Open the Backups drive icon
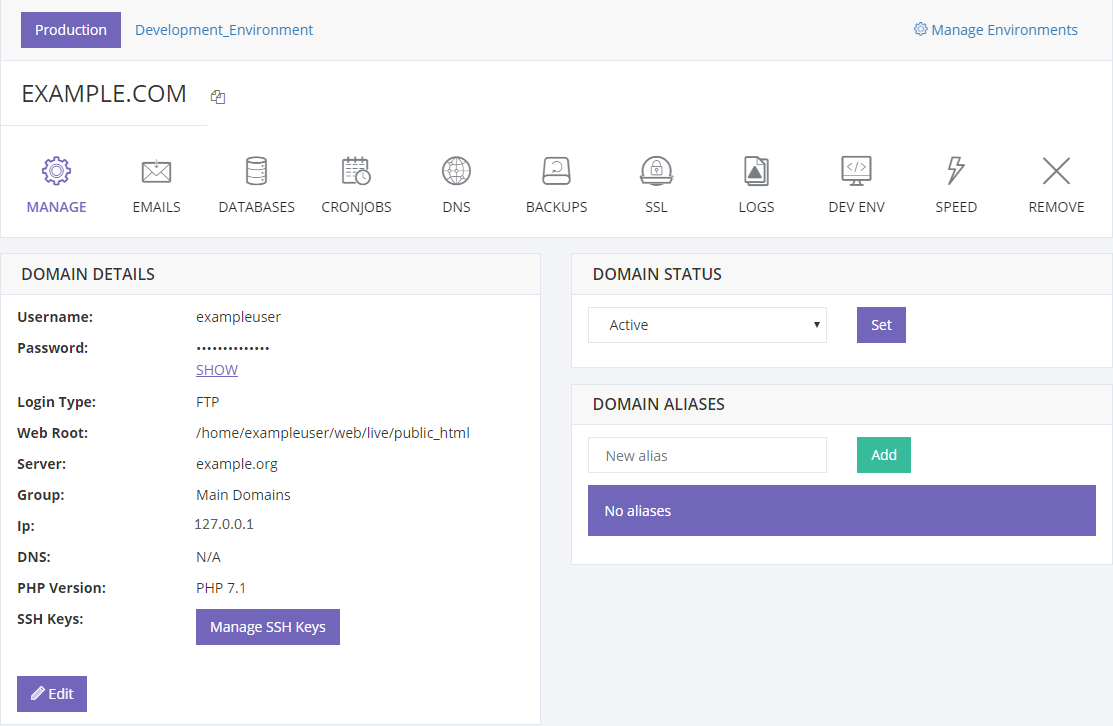This screenshot has height=726, width=1113. tap(556, 172)
